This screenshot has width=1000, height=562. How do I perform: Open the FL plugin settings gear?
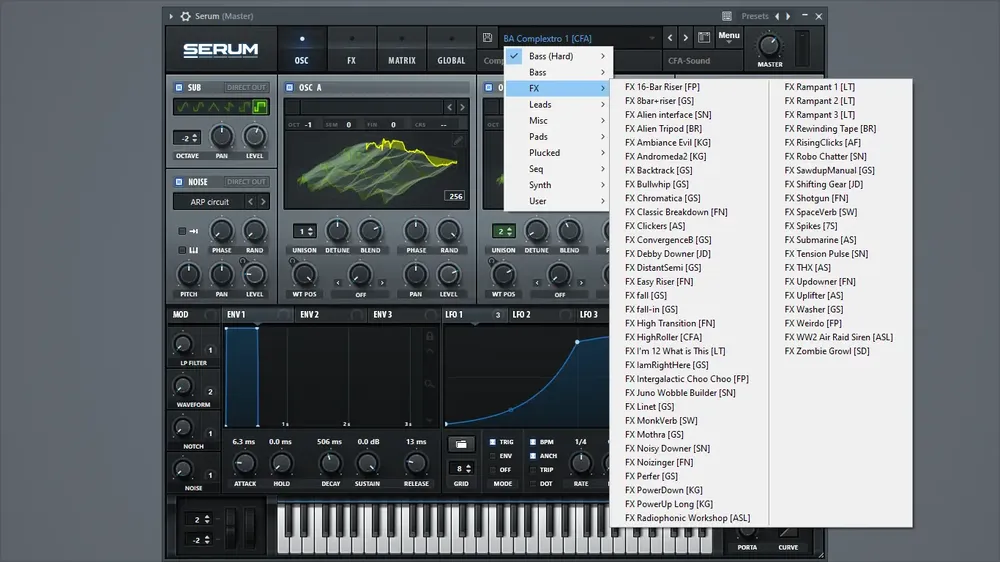coord(186,16)
